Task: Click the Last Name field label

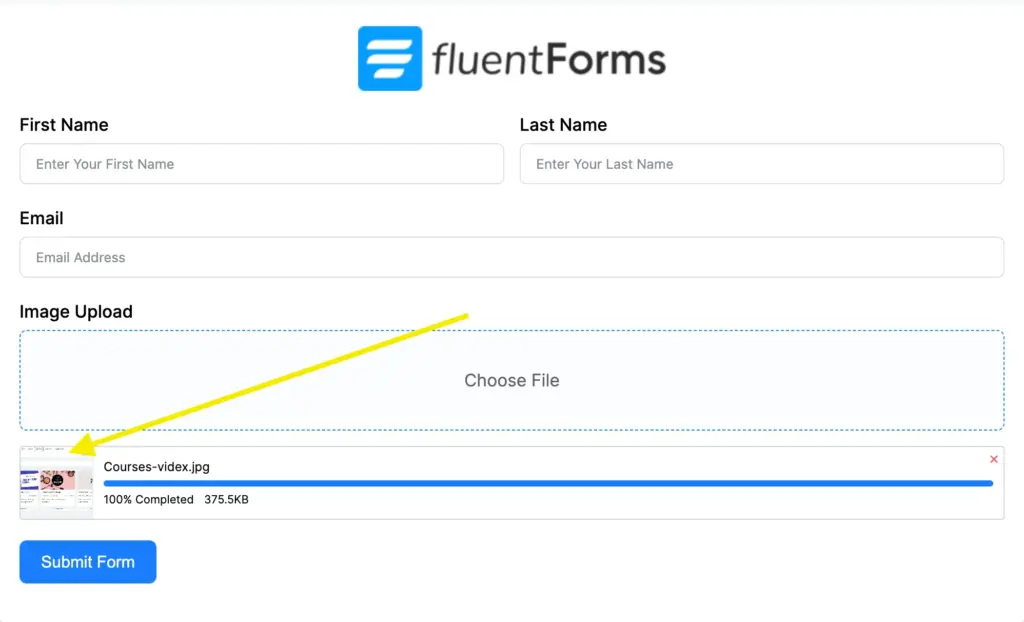Action: 563,125
